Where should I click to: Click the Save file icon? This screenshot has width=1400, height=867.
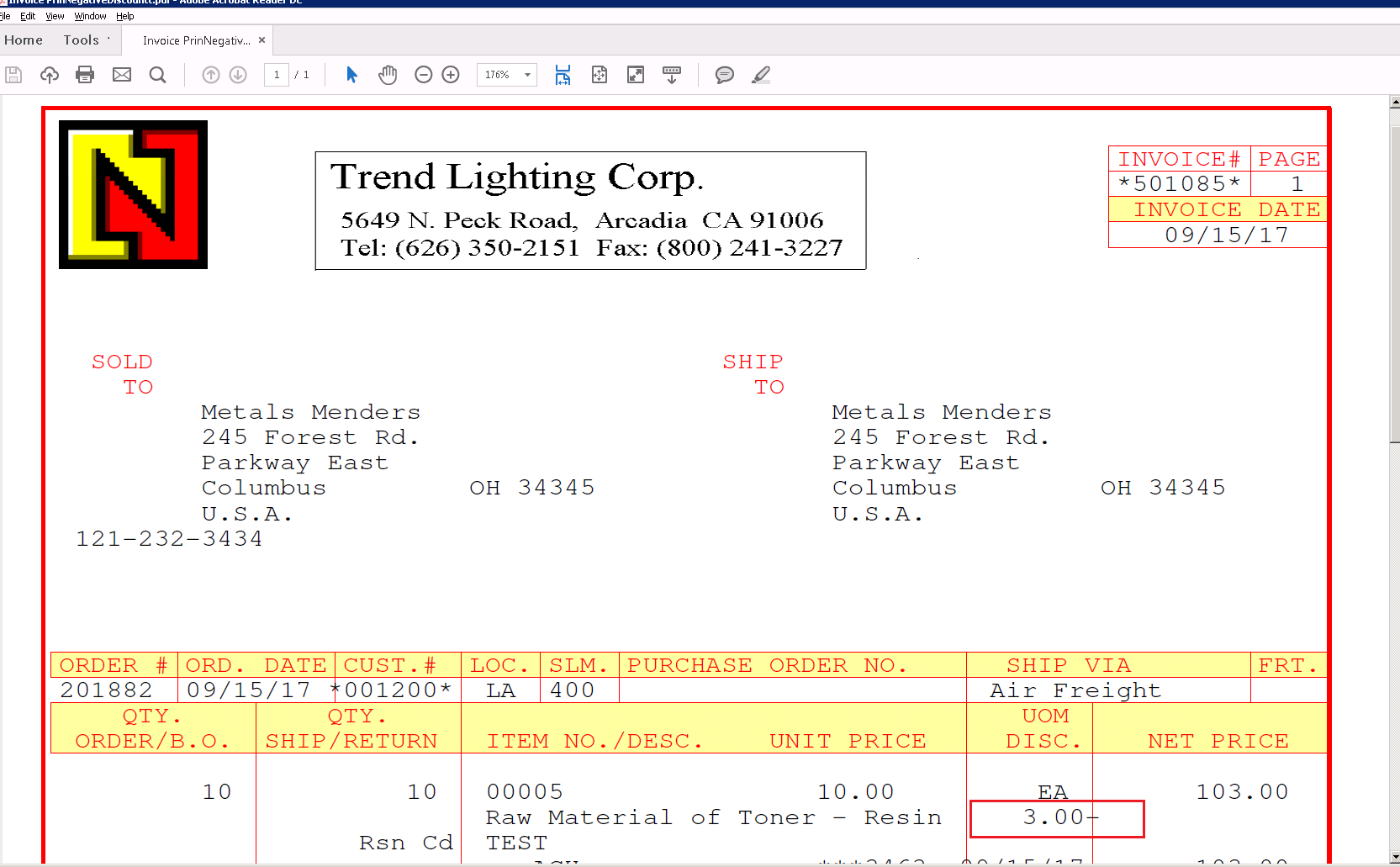coord(13,75)
